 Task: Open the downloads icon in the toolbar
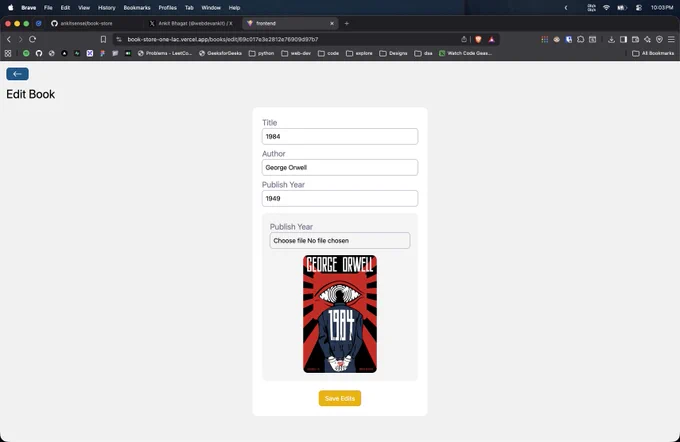click(x=611, y=39)
